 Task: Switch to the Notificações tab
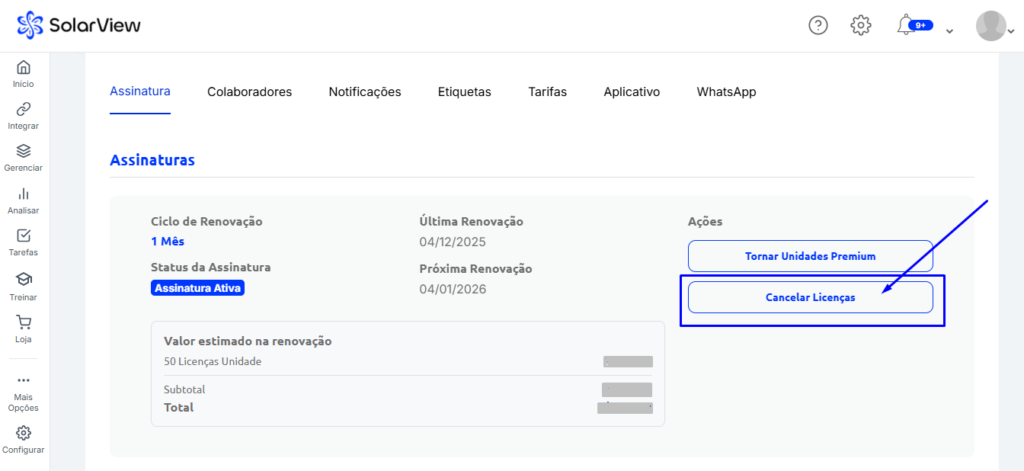click(365, 92)
